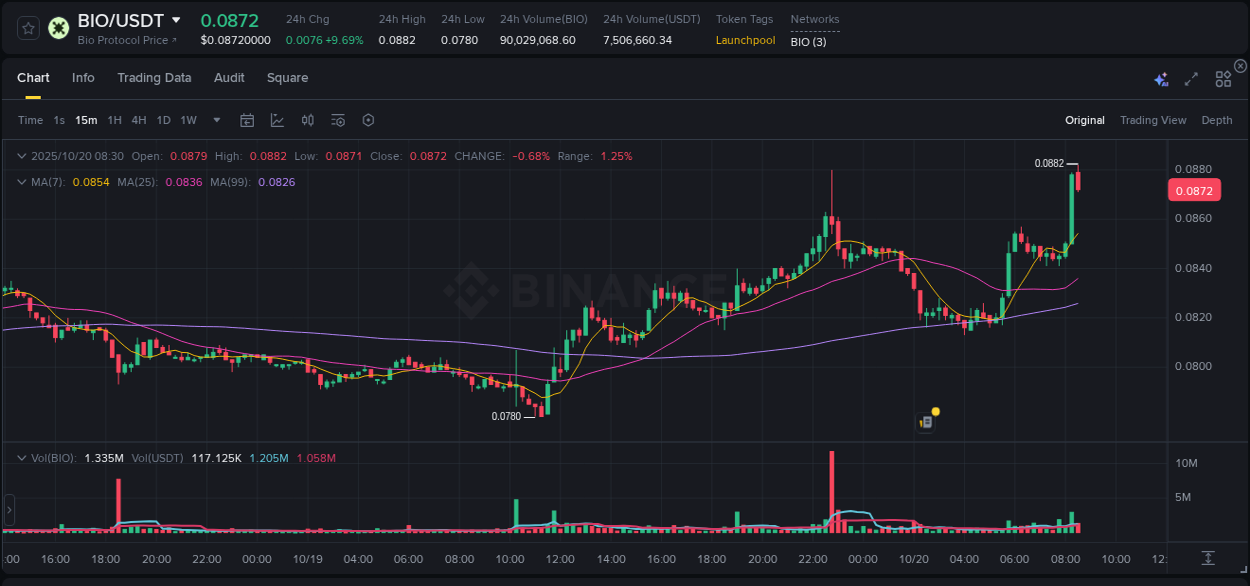Select the line chart style icon
The image size is (1250, 586).
(x=278, y=119)
